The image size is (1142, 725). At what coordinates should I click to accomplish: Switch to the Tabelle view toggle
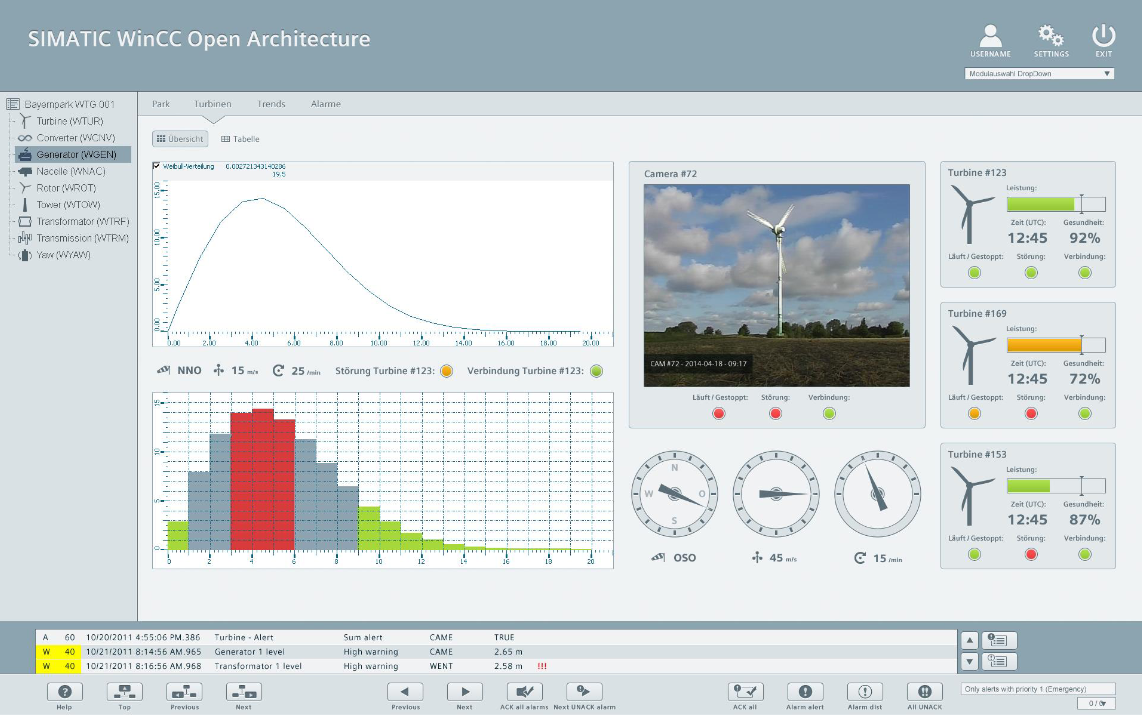(x=240, y=139)
